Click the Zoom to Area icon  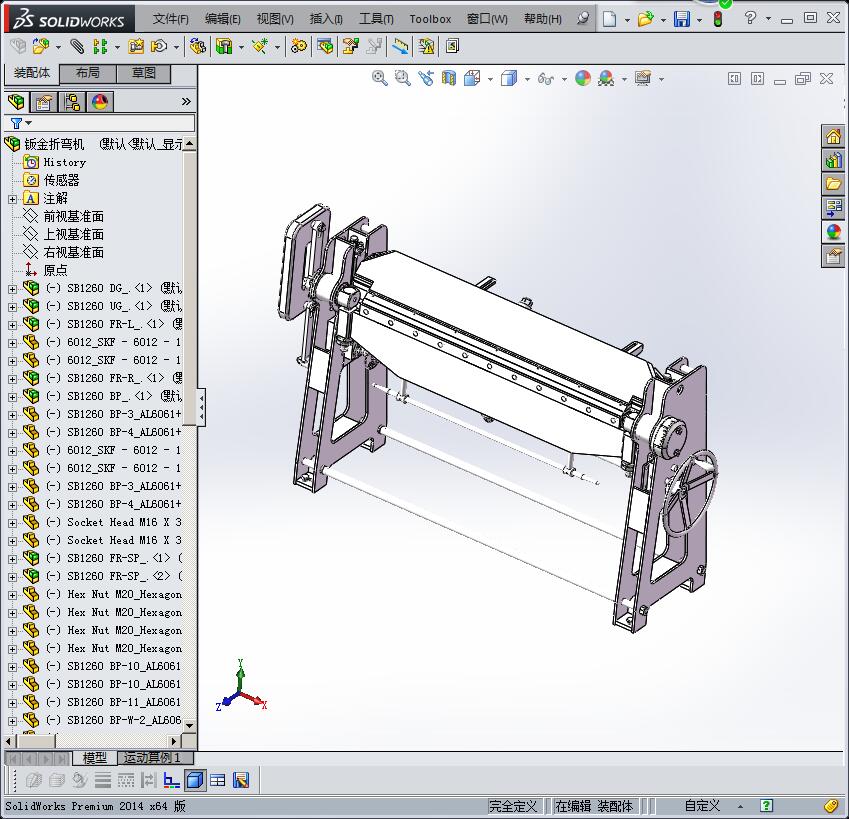click(x=402, y=78)
